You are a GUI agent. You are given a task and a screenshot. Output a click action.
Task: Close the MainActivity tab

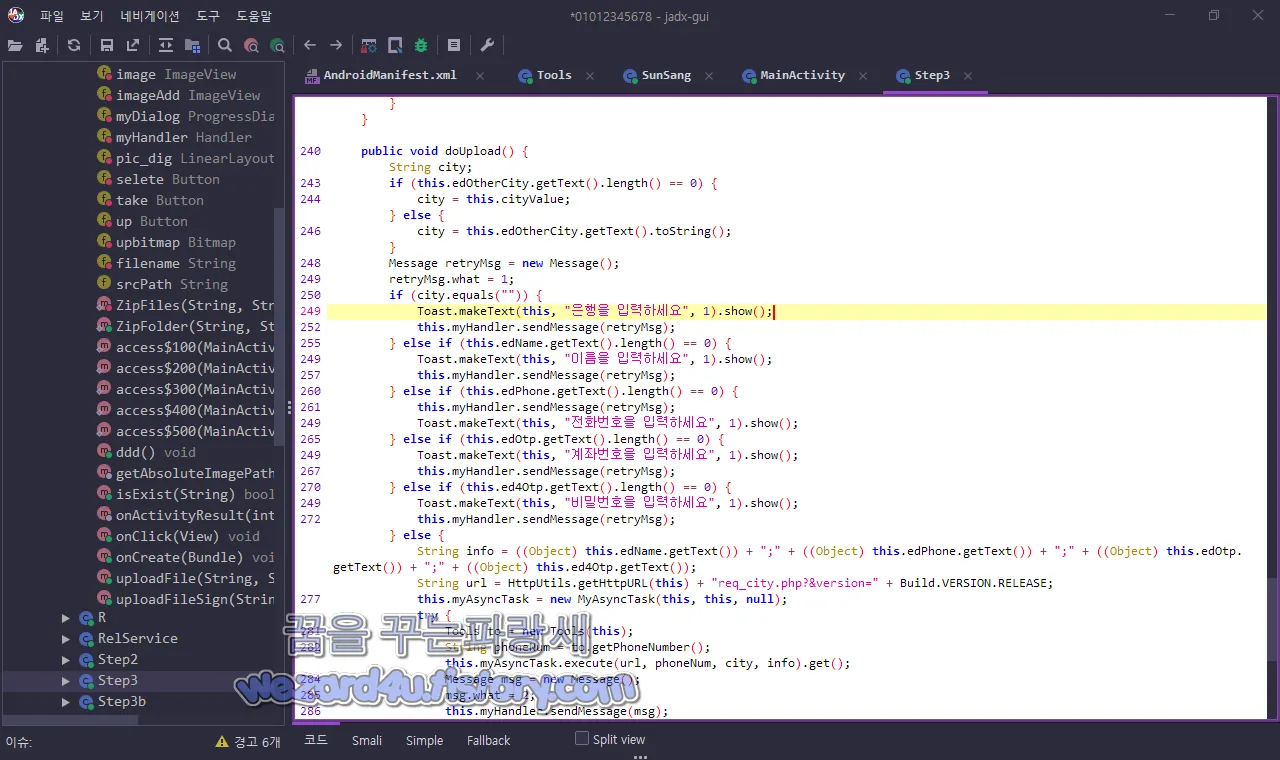[x=864, y=76]
